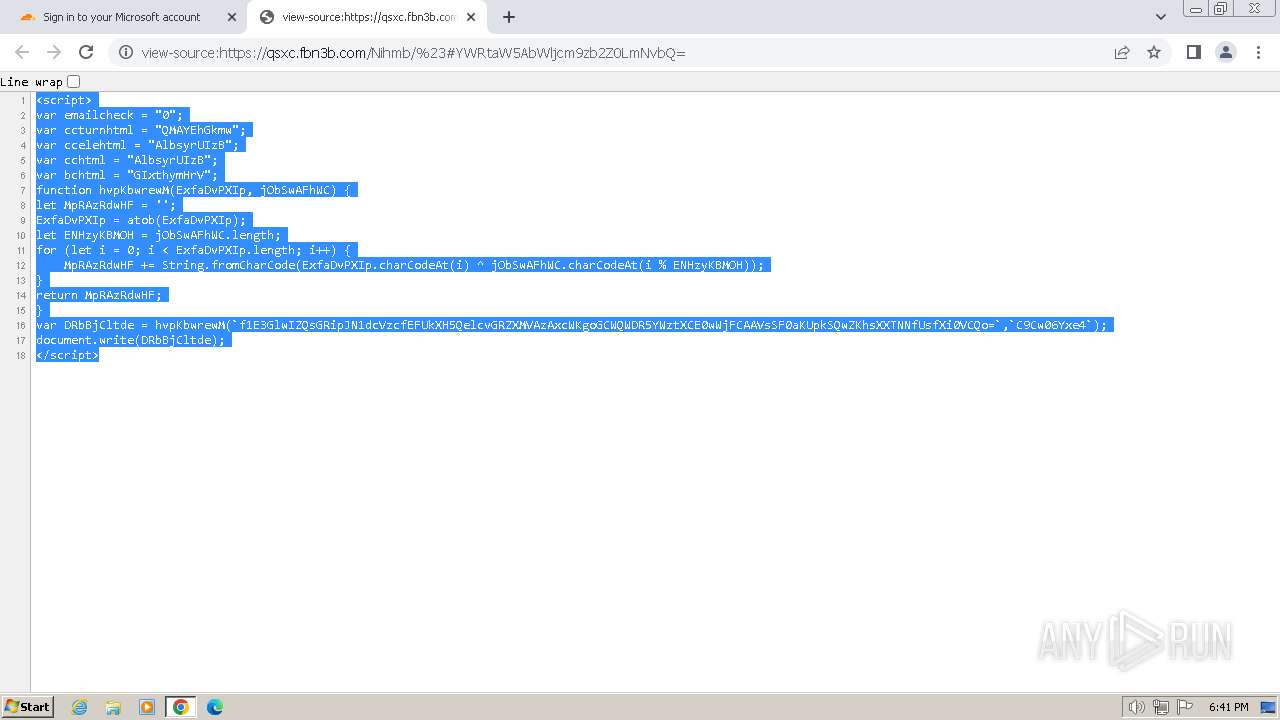Image resolution: width=1280 pixels, height=720 pixels.
Task: Bookmark this page with star icon
Action: click(x=1154, y=52)
